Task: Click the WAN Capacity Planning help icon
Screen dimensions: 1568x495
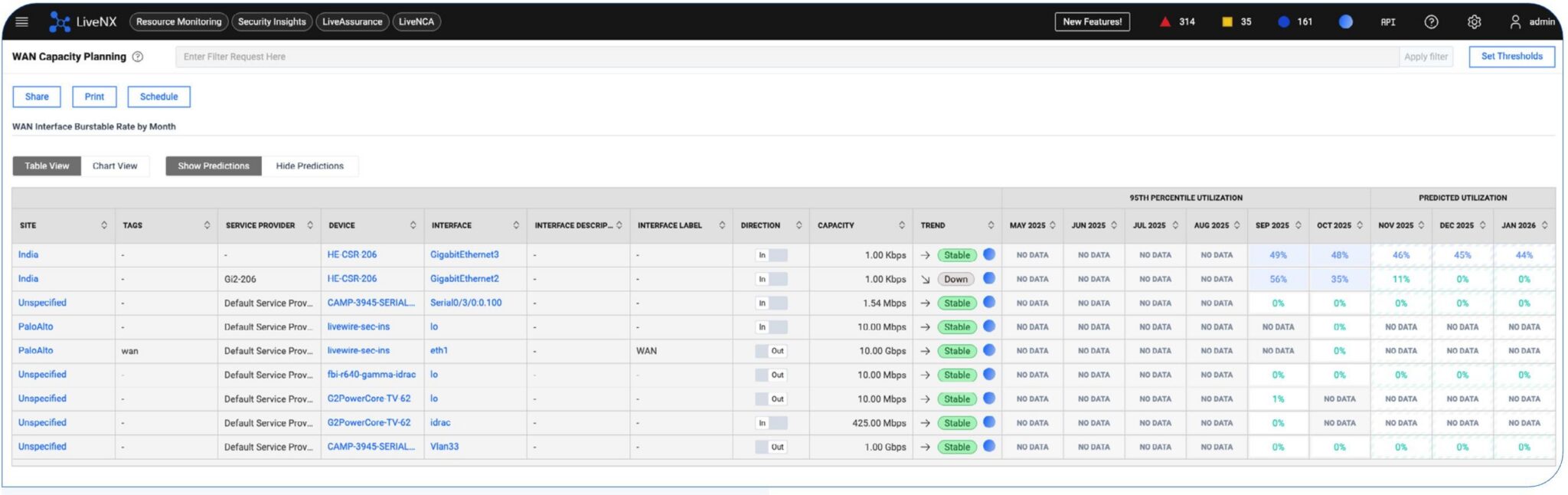Action: 138,57
